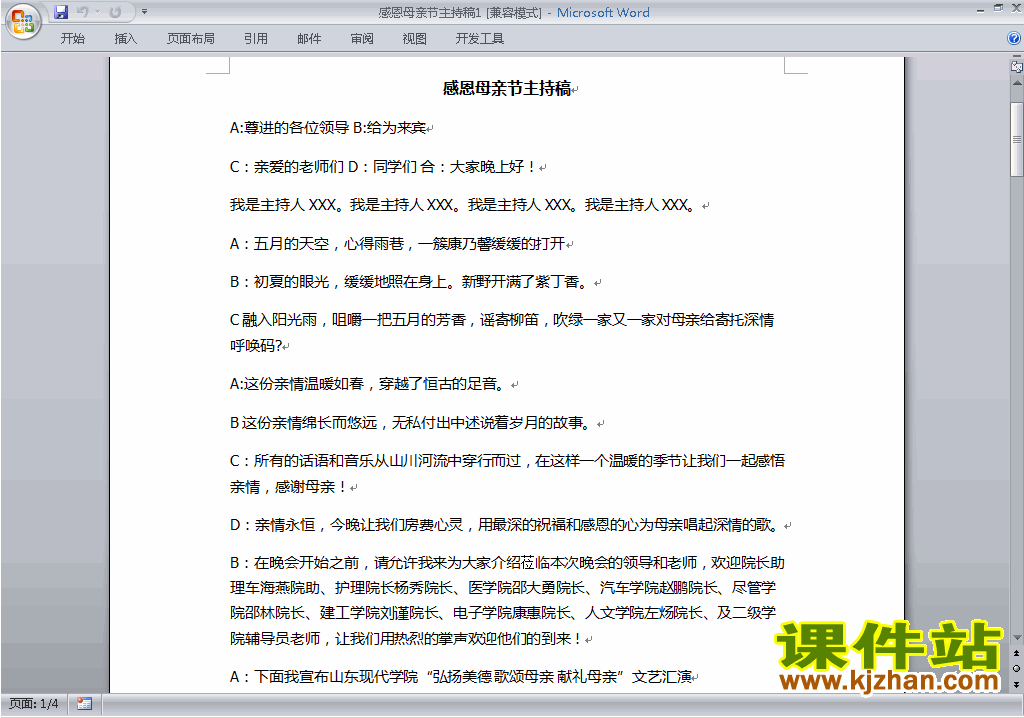The height and width of the screenshot is (718, 1024).
Task: Click the line starting 院辅导员老师
Action: (406, 638)
